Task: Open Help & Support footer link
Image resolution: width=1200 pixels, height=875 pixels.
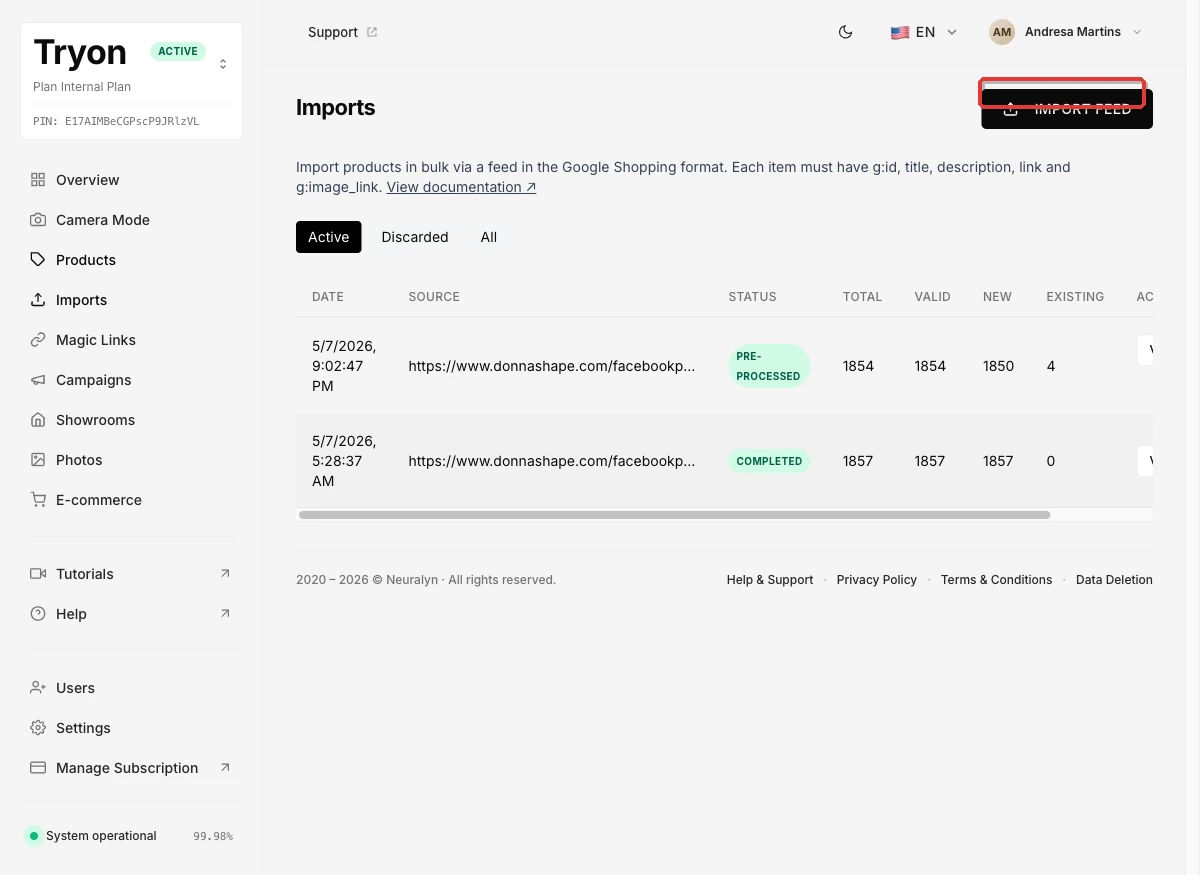Action: [770, 580]
